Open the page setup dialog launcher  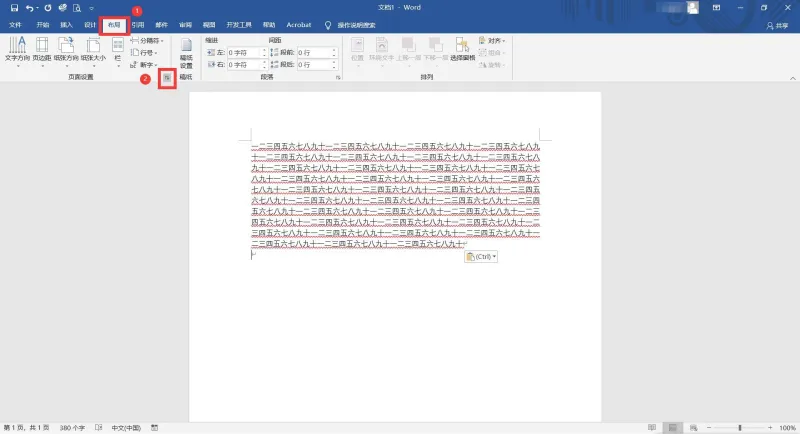pos(167,78)
